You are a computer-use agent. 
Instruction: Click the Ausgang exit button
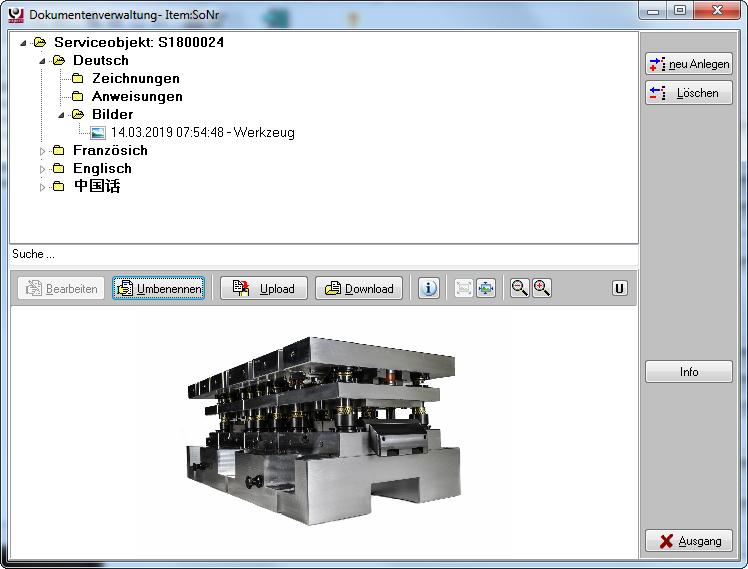689,541
